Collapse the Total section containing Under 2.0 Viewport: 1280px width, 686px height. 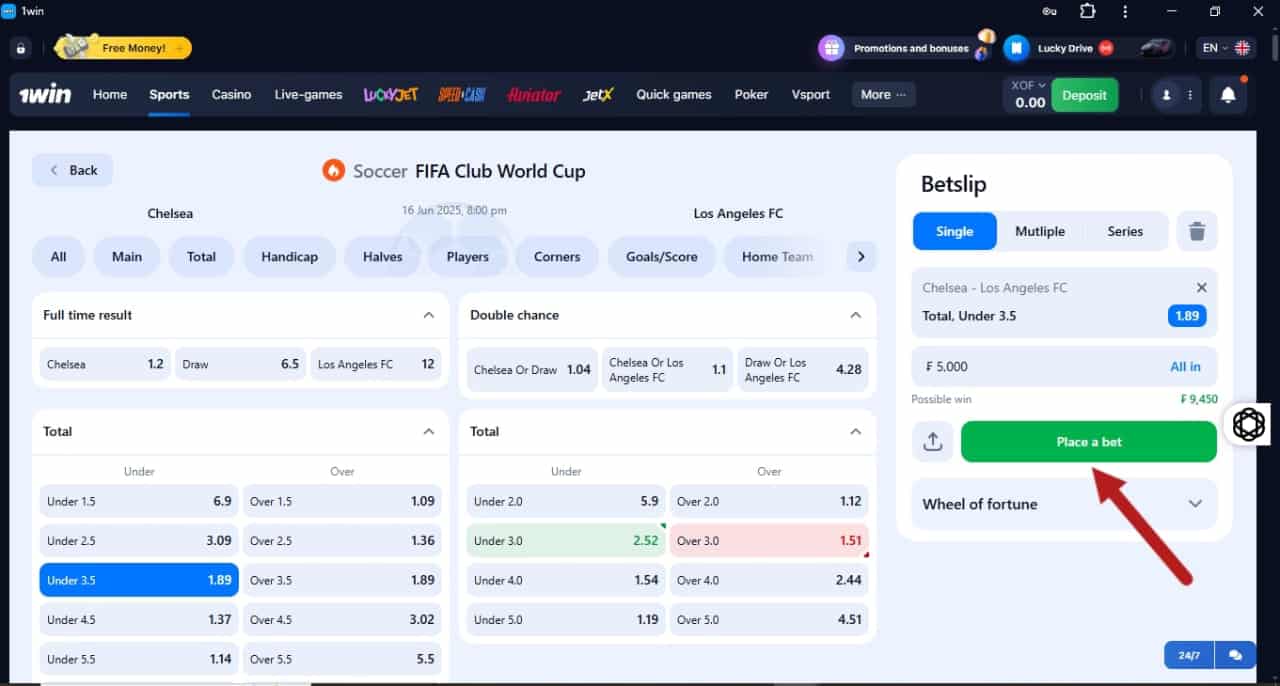[x=855, y=432]
